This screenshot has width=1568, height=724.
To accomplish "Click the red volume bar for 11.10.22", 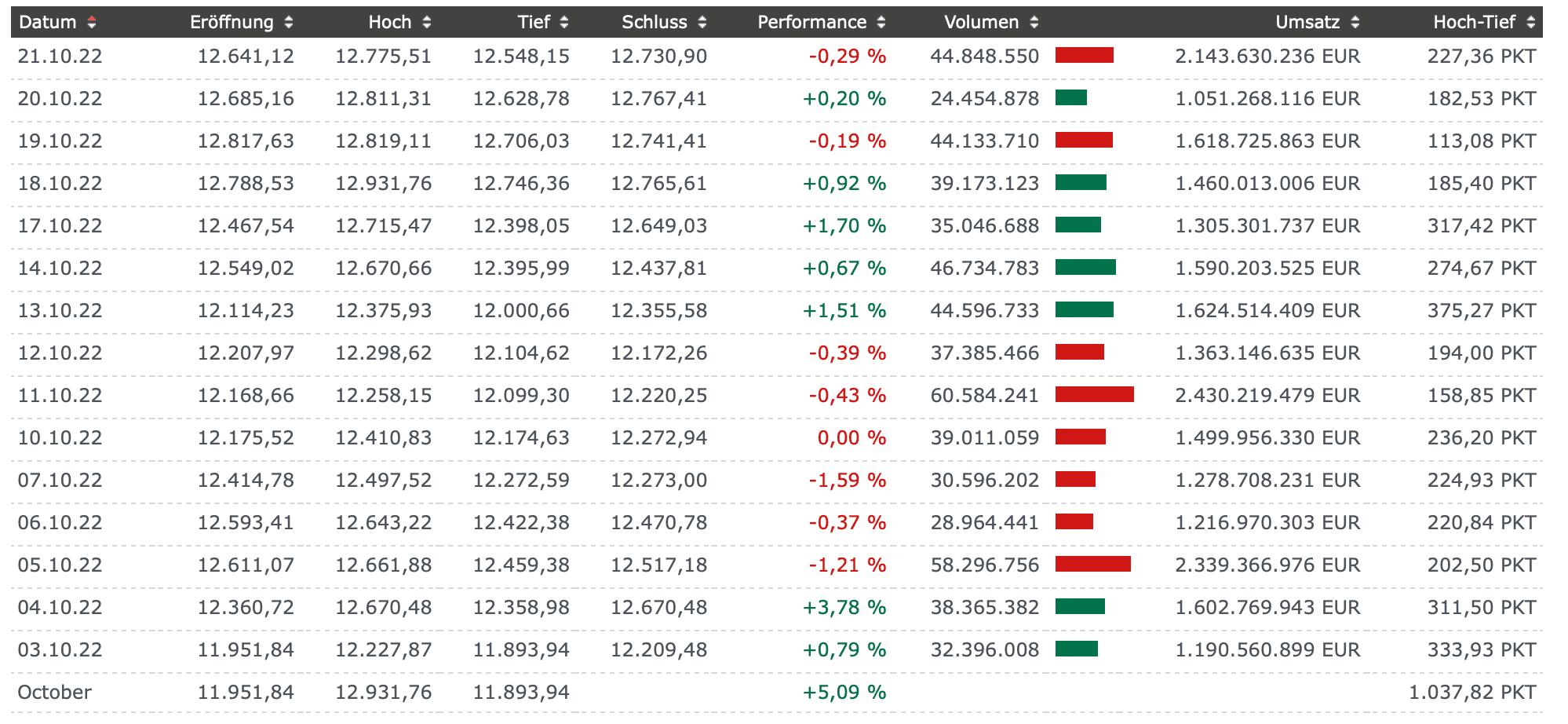I will tap(1095, 394).
